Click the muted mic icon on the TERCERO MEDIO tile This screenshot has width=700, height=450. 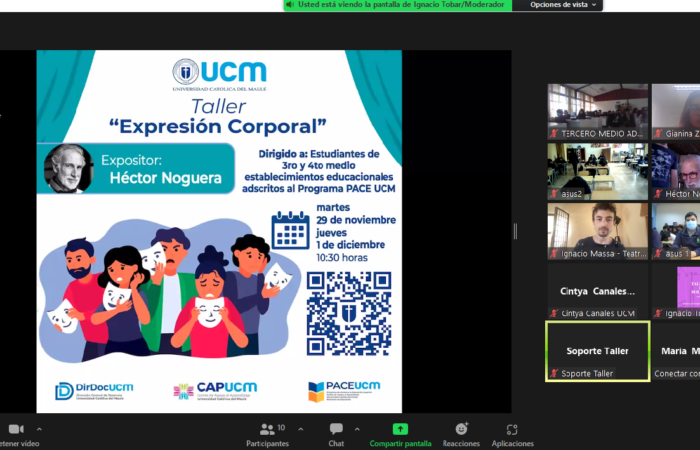click(554, 133)
